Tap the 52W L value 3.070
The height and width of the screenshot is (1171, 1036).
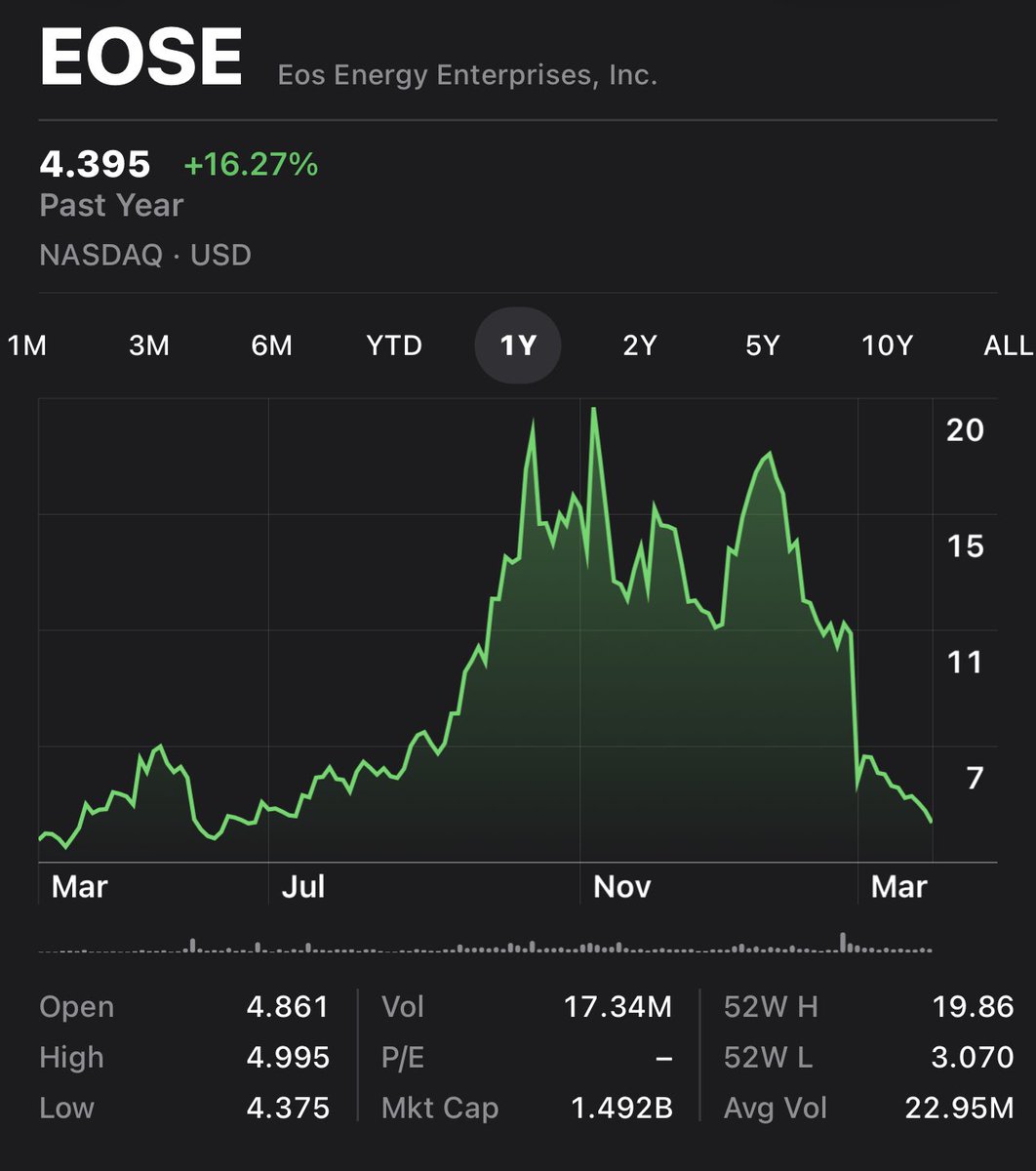coord(973,1057)
